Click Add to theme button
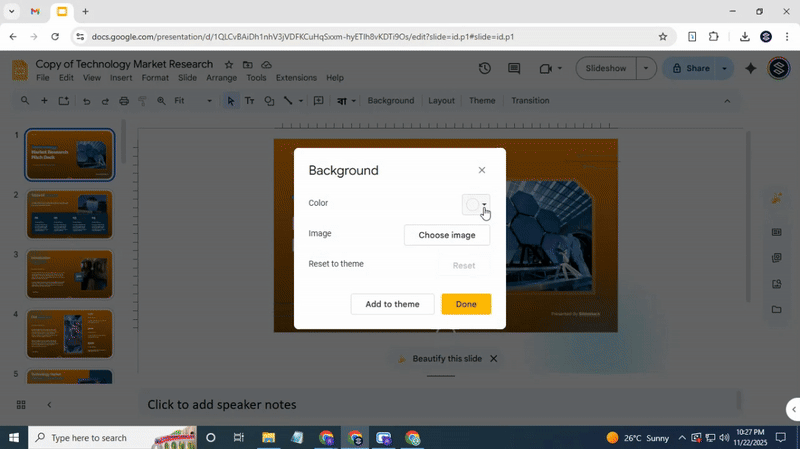The image size is (800, 449). pyautogui.click(x=392, y=304)
